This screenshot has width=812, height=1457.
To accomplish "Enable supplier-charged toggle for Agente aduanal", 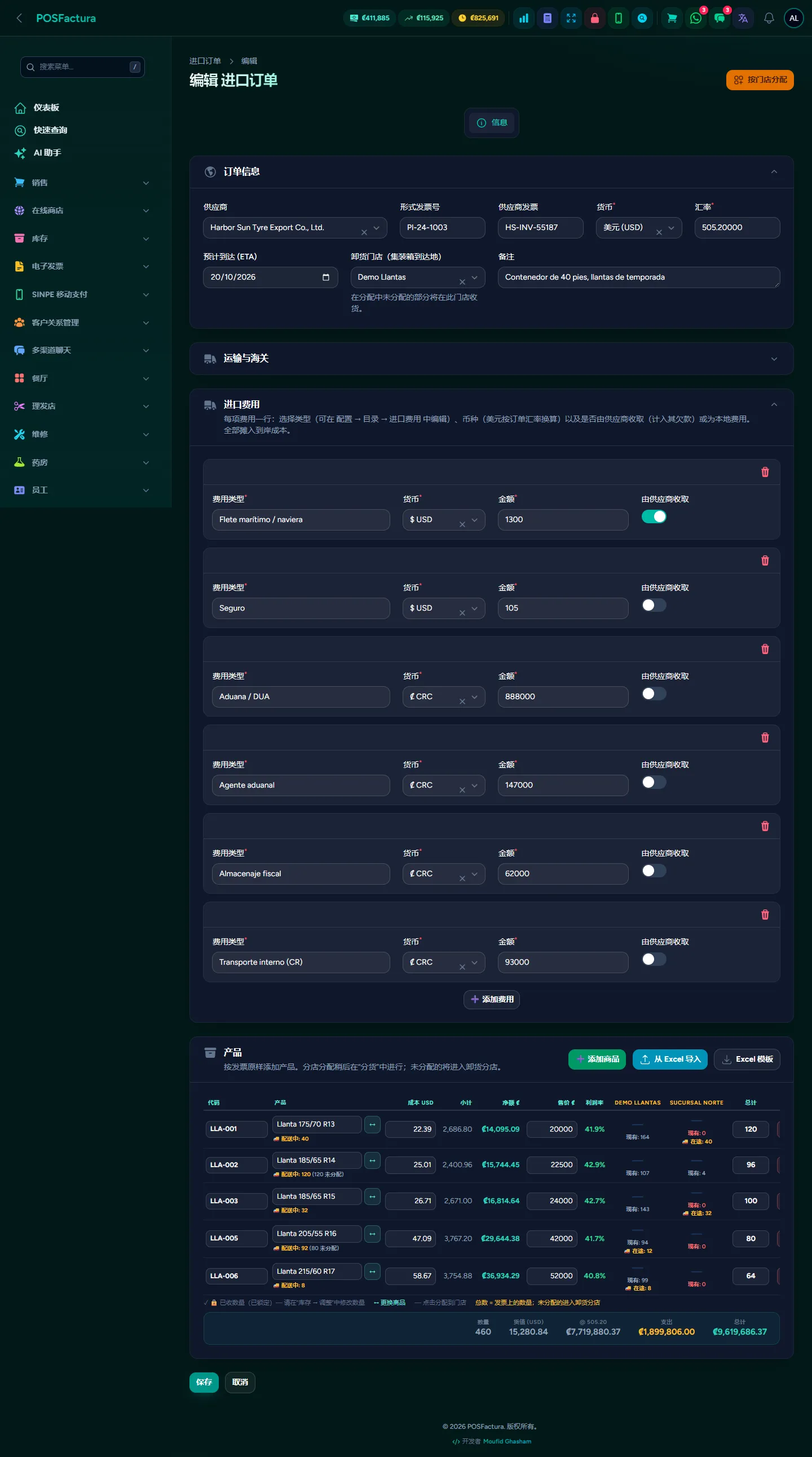I will [654, 782].
